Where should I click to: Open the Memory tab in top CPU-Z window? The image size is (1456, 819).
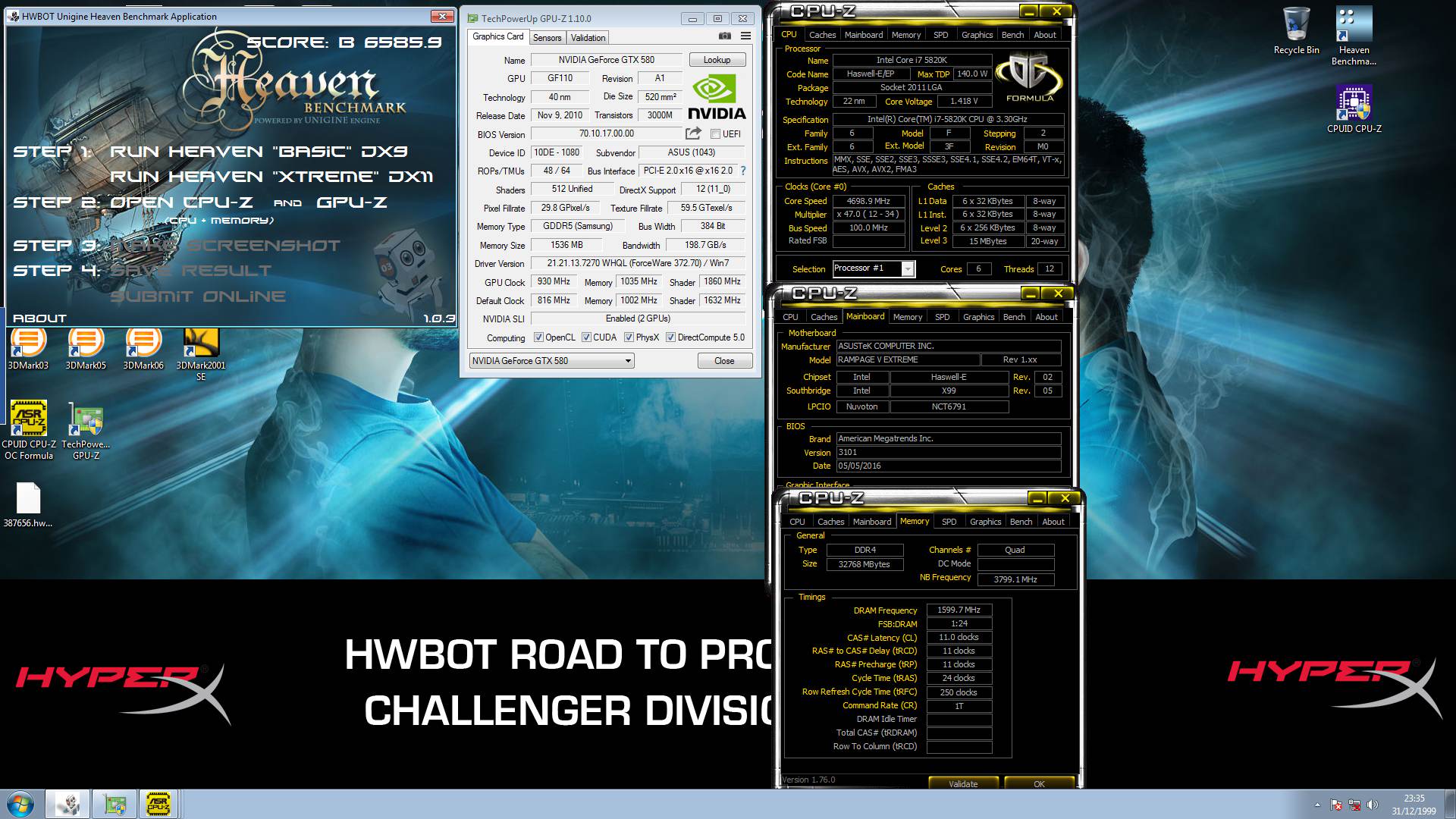point(906,35)
